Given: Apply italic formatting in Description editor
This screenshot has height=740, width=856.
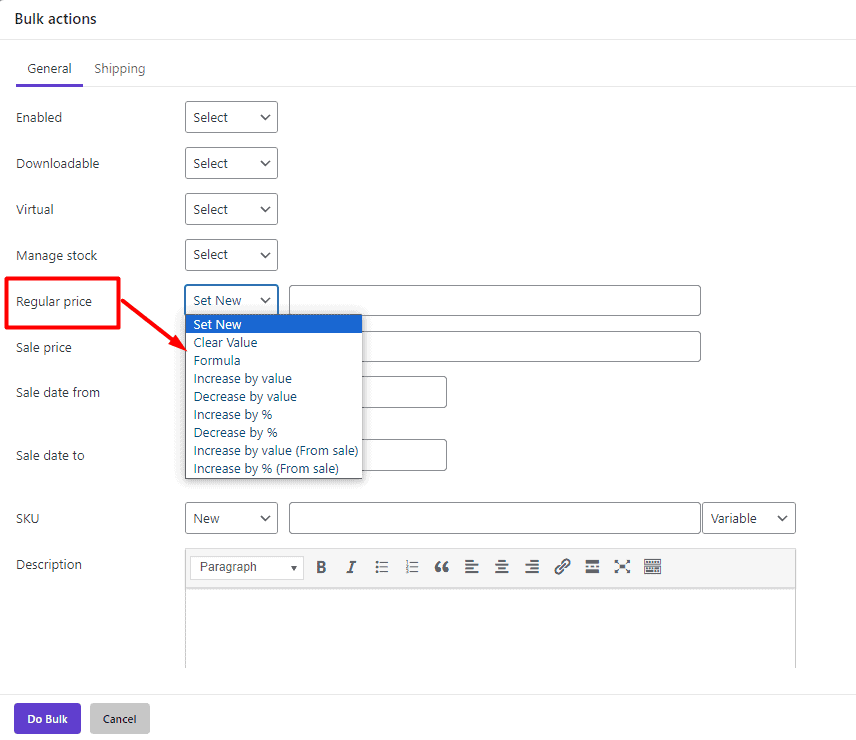Looking at the screenshot, I should [x=351, y=566].
